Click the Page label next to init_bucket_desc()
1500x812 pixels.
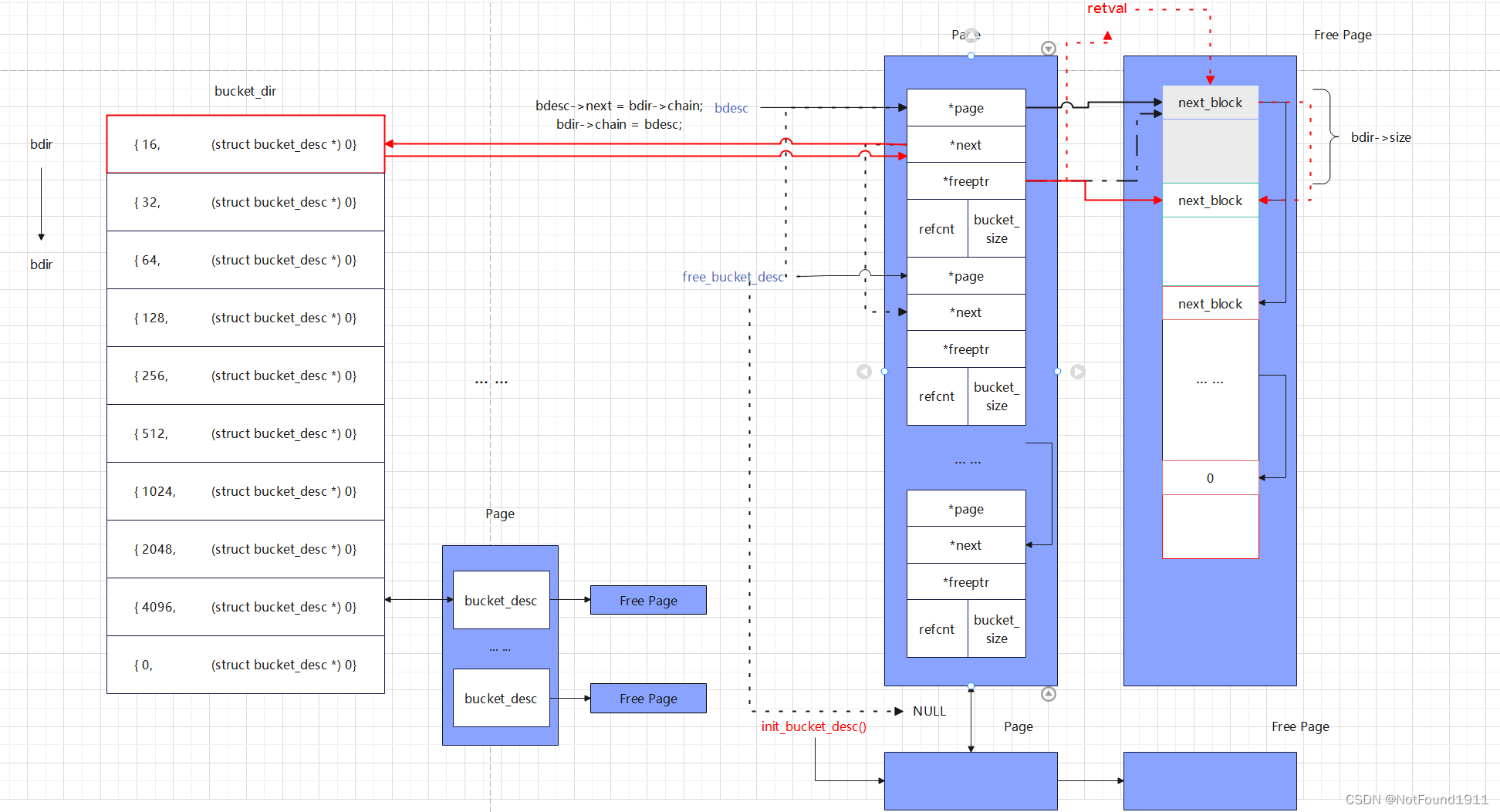click(x=1019, y=726)
